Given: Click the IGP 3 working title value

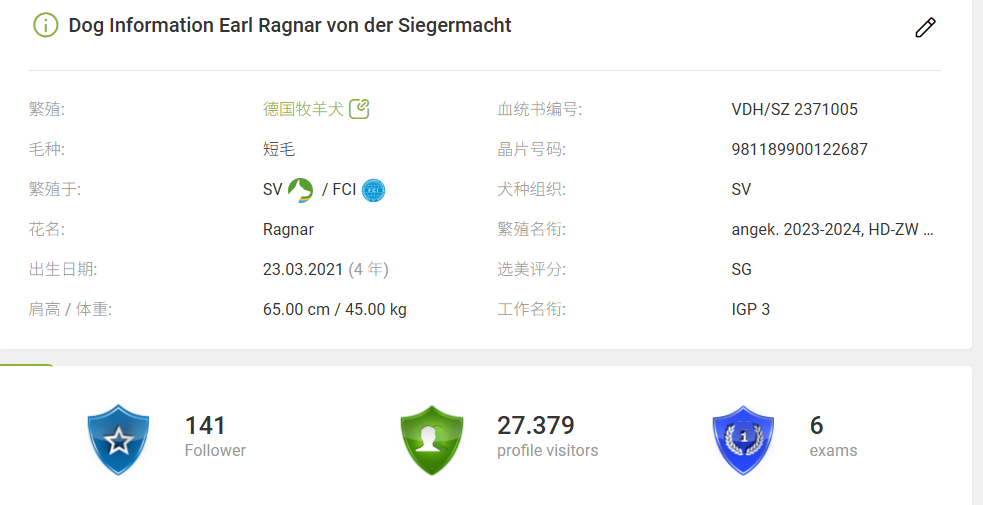Looking at the screenshot, I should point(750,310).
